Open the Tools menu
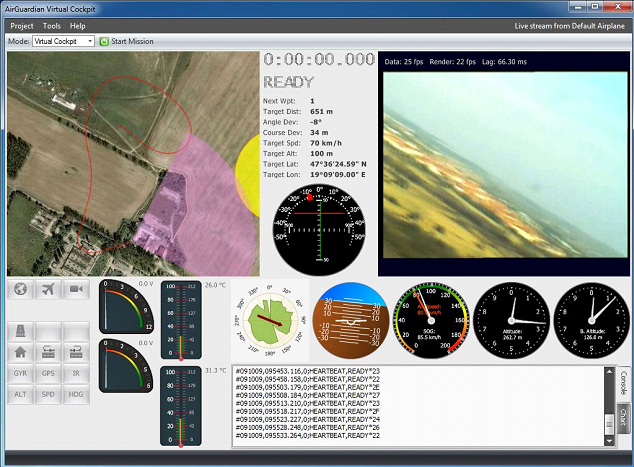The width and height of the screenshot is (634, 467). 52,25
